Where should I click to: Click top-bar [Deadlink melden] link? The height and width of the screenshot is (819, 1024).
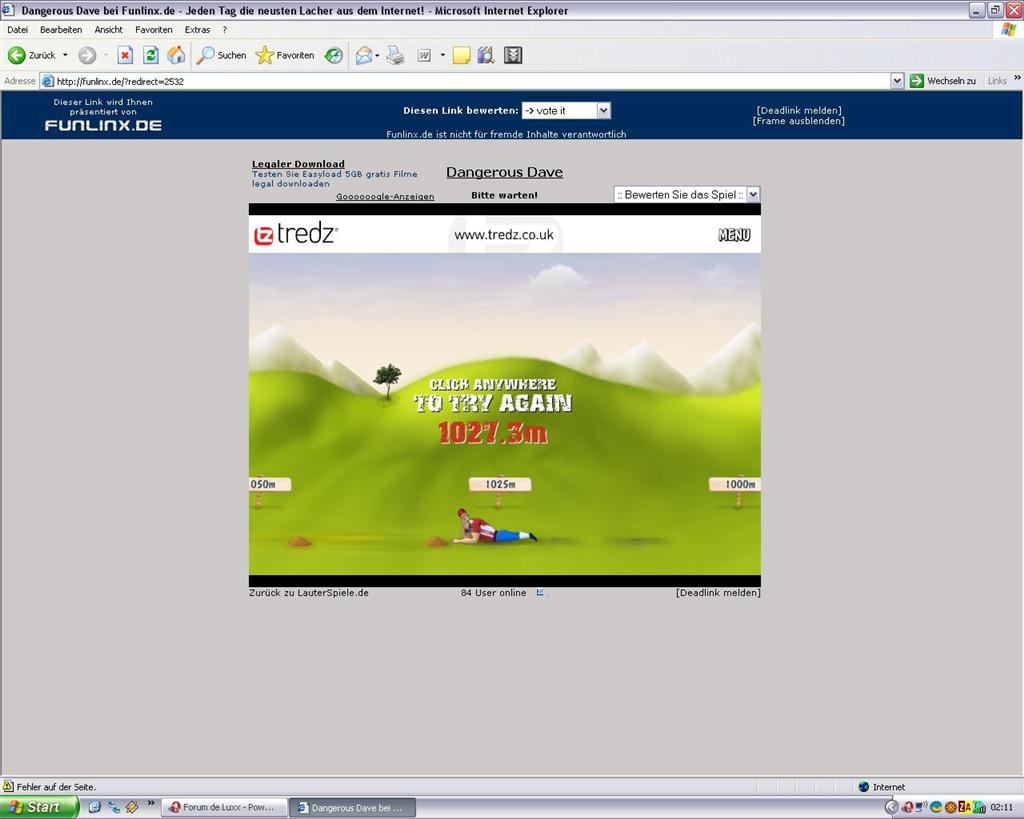pos(799,110)
